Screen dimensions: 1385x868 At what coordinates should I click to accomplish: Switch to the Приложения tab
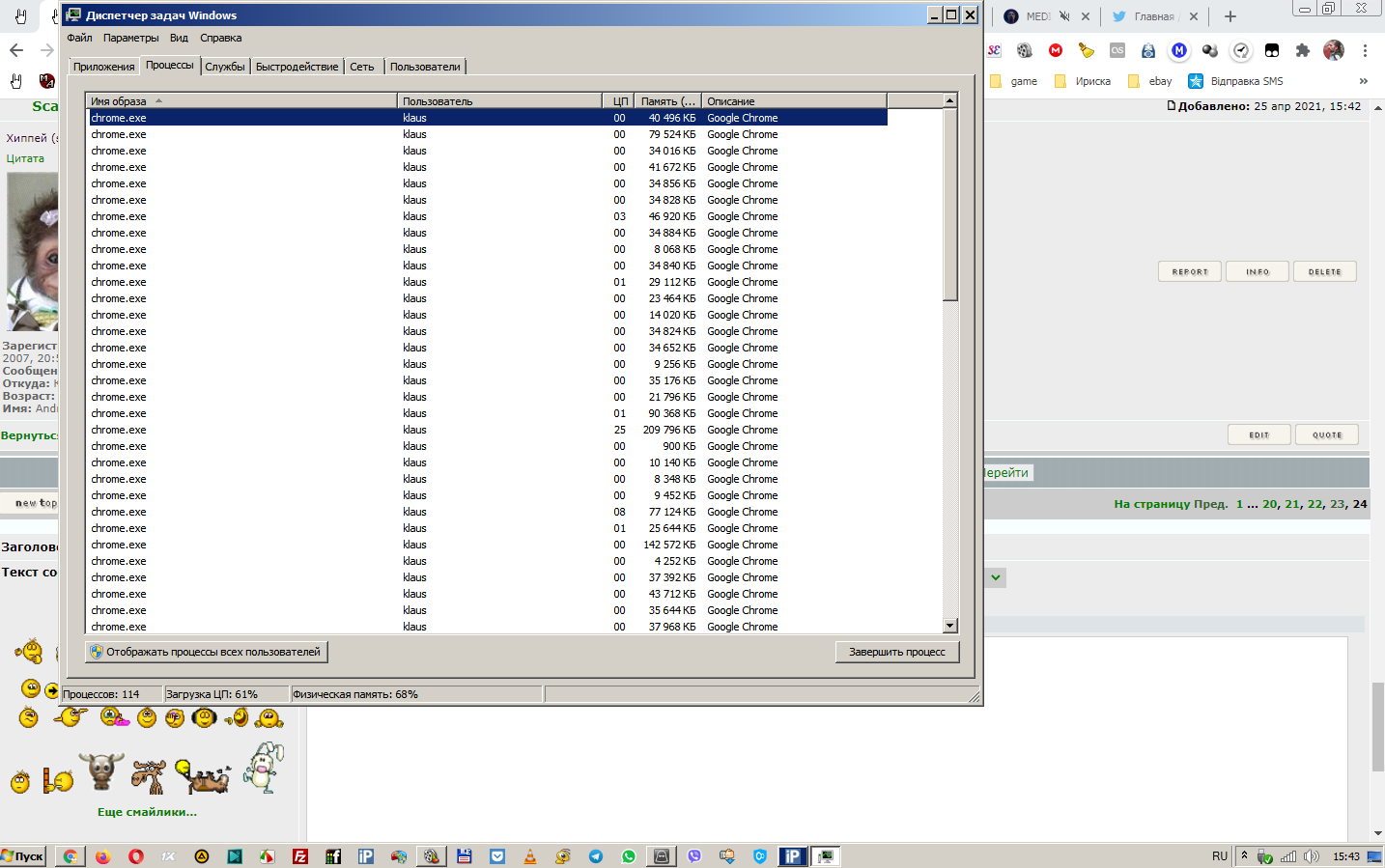coord(103,67)
